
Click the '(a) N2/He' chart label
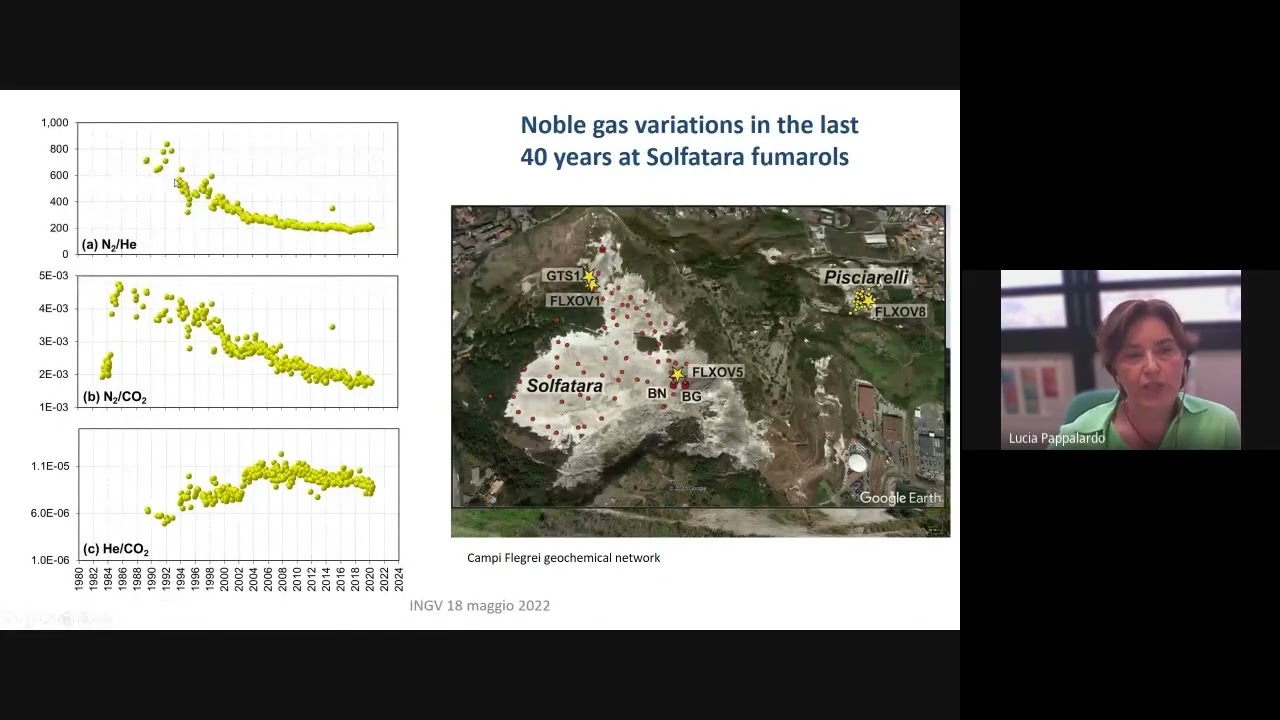[111, 244]
